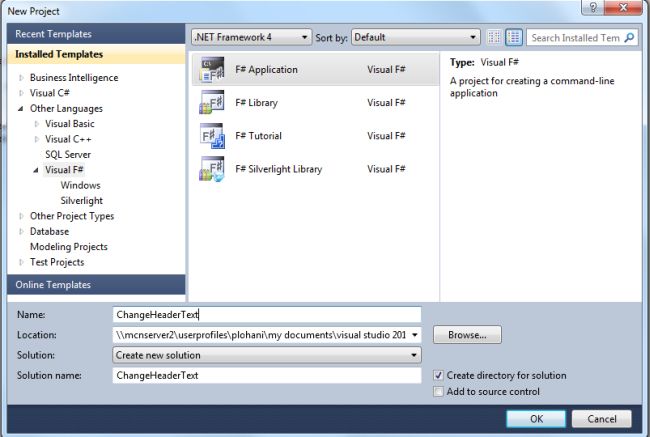Select the F# Application template icon

click(212, 69)
